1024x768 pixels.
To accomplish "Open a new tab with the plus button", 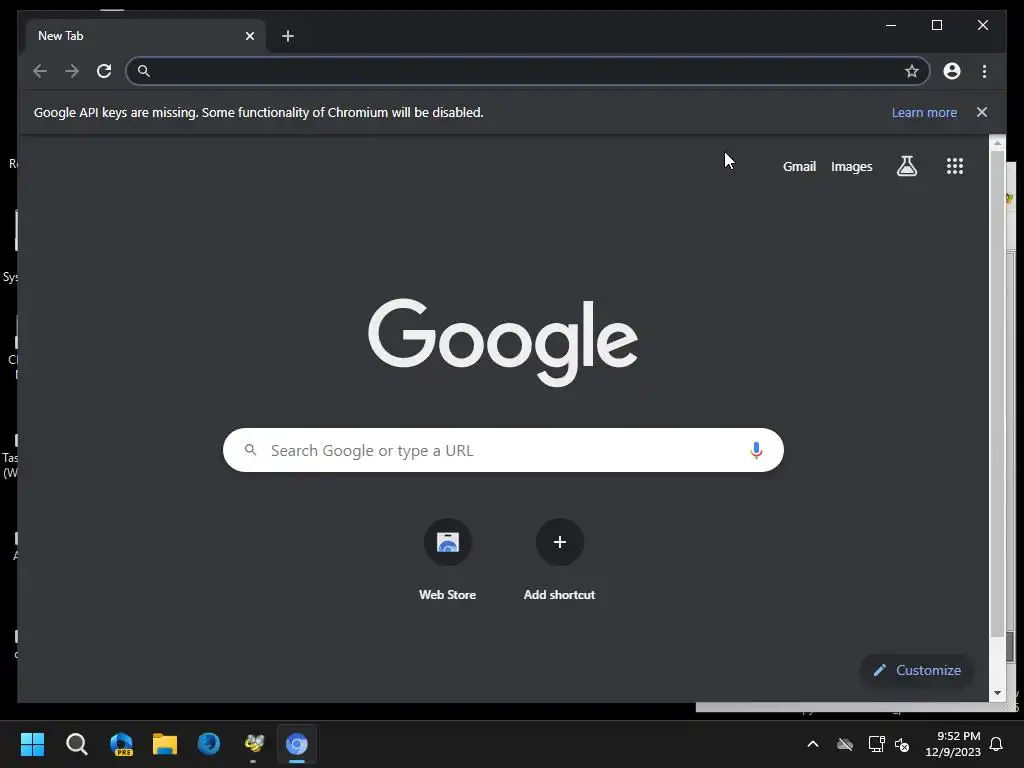I will click(288, 36).
